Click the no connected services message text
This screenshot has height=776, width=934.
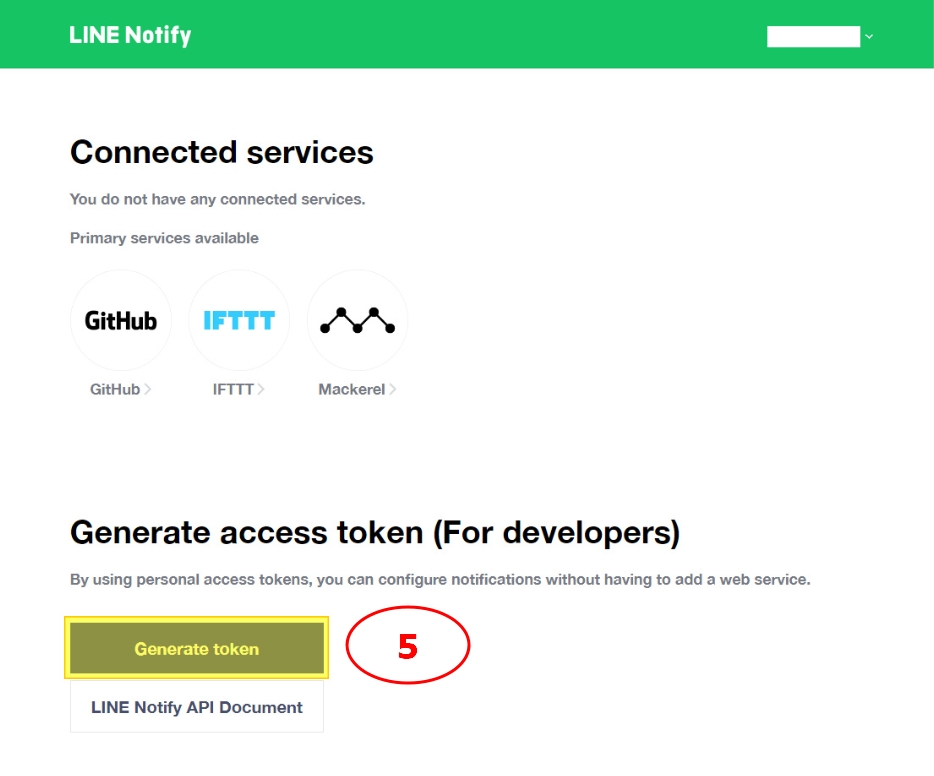pyautogui.click(x=217, y=199)
